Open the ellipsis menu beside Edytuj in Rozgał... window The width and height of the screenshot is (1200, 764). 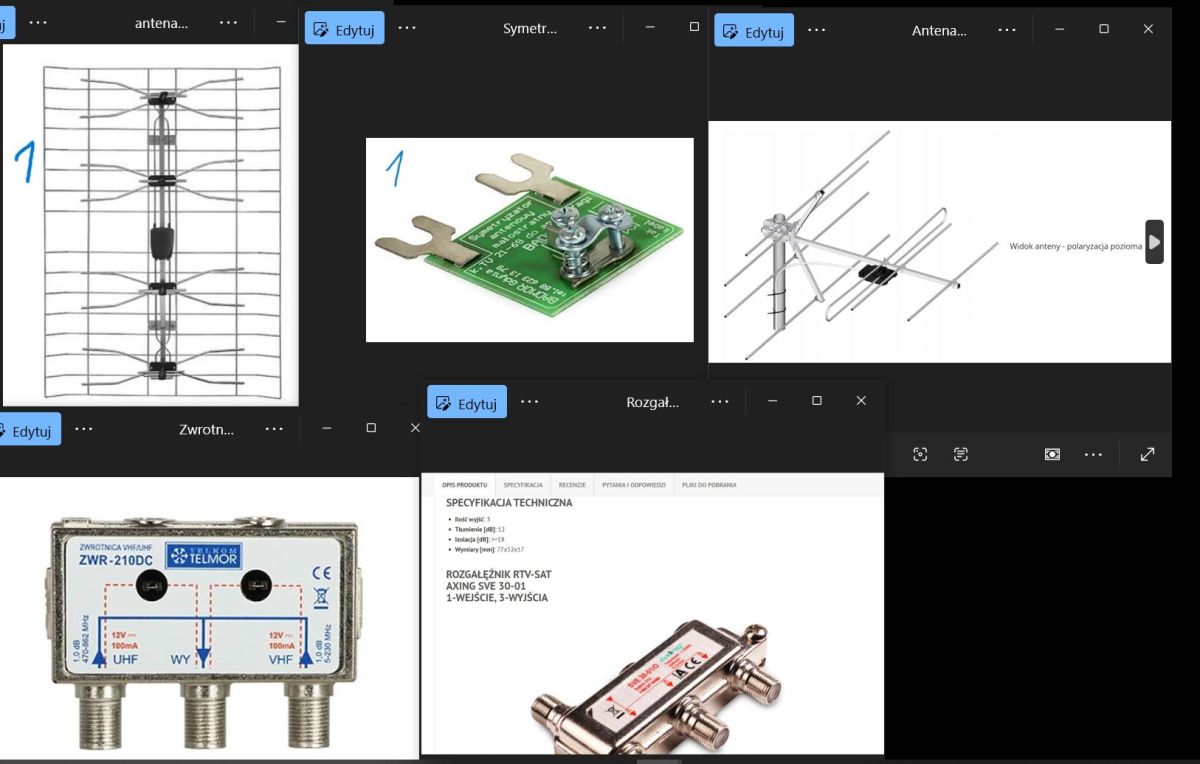click(x=530, y=402)
